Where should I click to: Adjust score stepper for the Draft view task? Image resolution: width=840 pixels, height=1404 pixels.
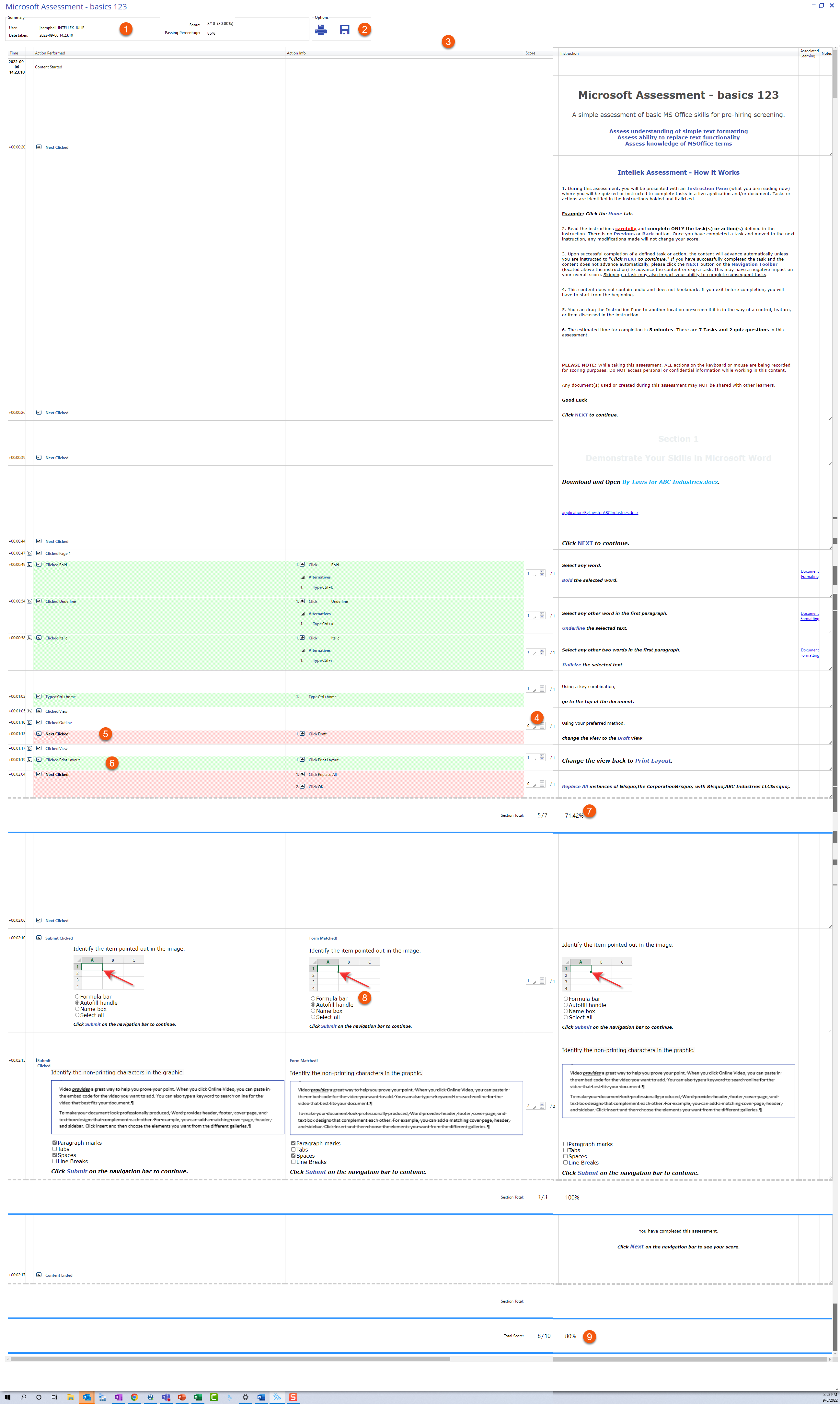point(542,726)
